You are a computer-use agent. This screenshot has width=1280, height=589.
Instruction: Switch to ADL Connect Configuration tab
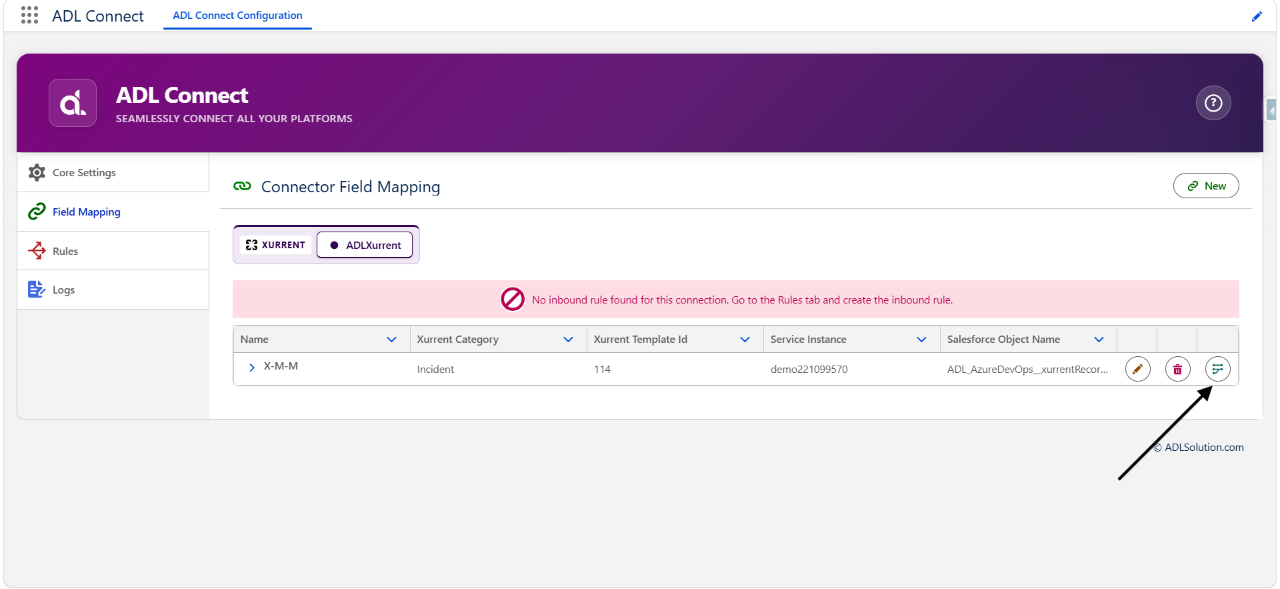coord(237,16)
